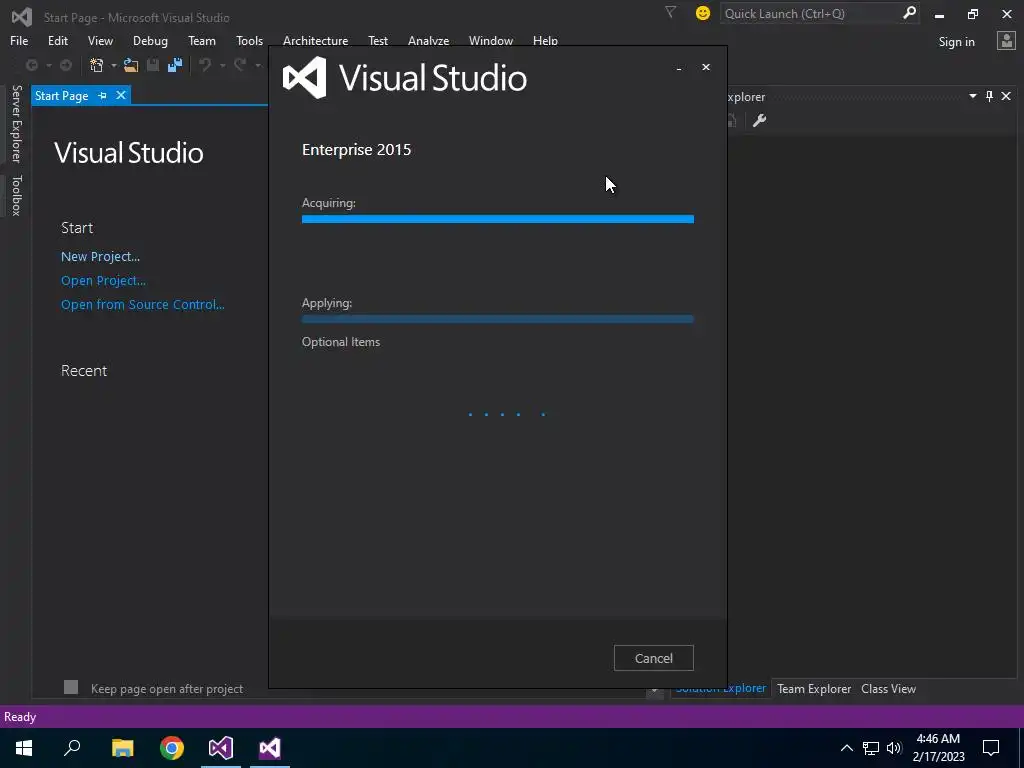Click the Open Project... link
Image resolution: width=1024 pixels, height=768 pixels.
[103, 281]
